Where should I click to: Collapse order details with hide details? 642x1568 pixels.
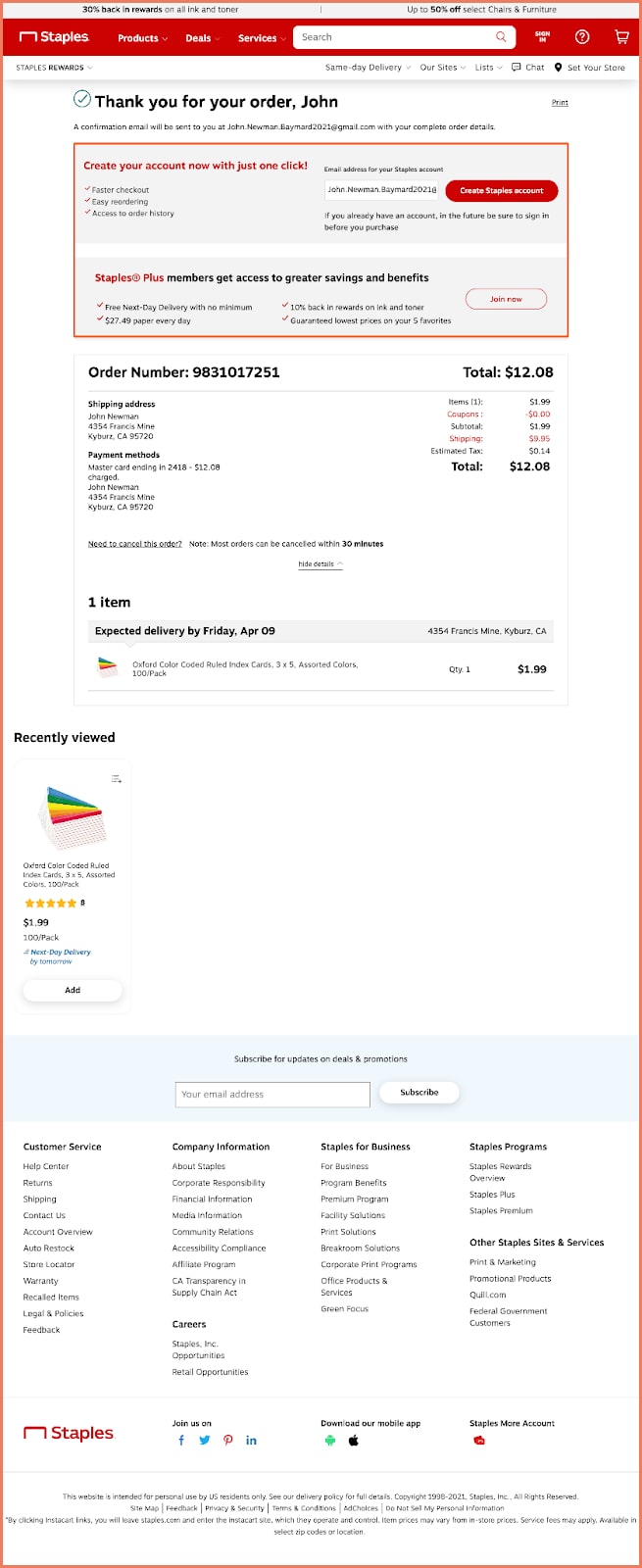click(x=319, y=564)
